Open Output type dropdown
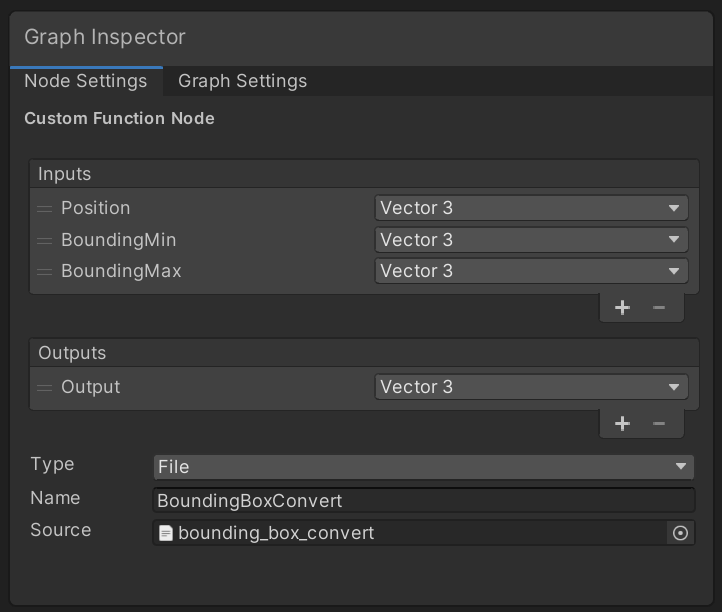 click(531, 387)
